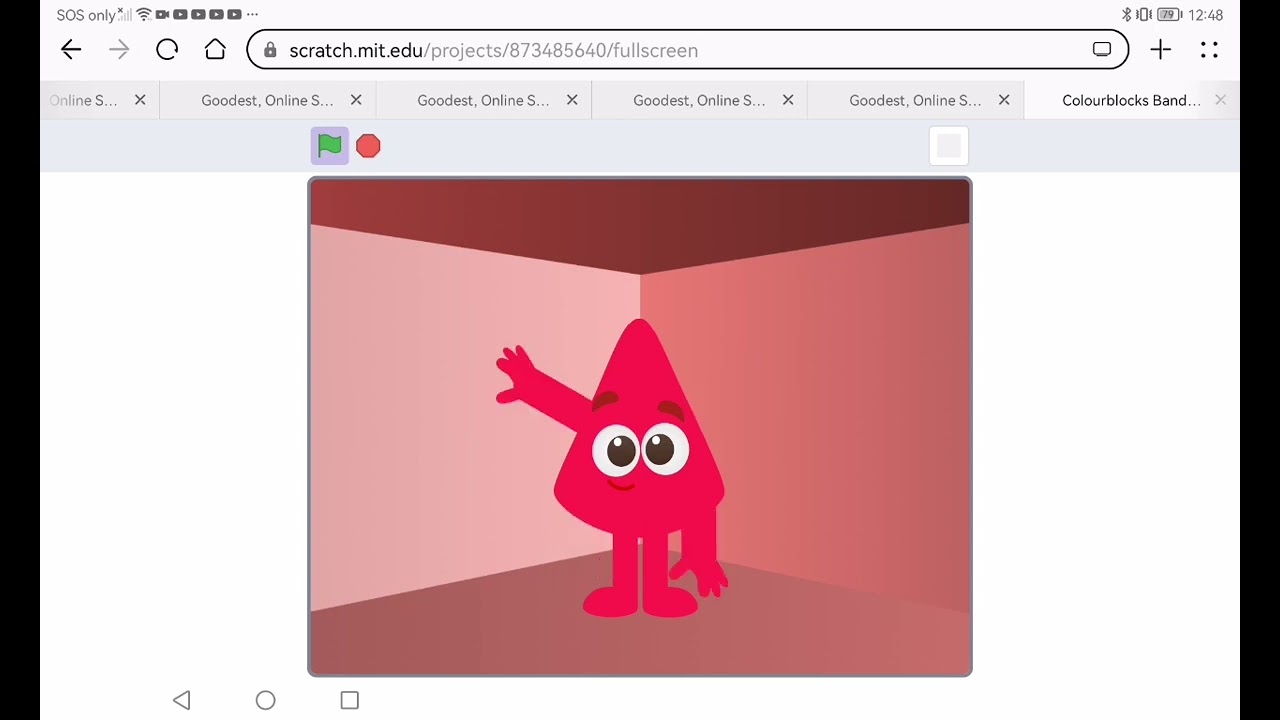Tap the 12:48 clock text

(1206, 15)
